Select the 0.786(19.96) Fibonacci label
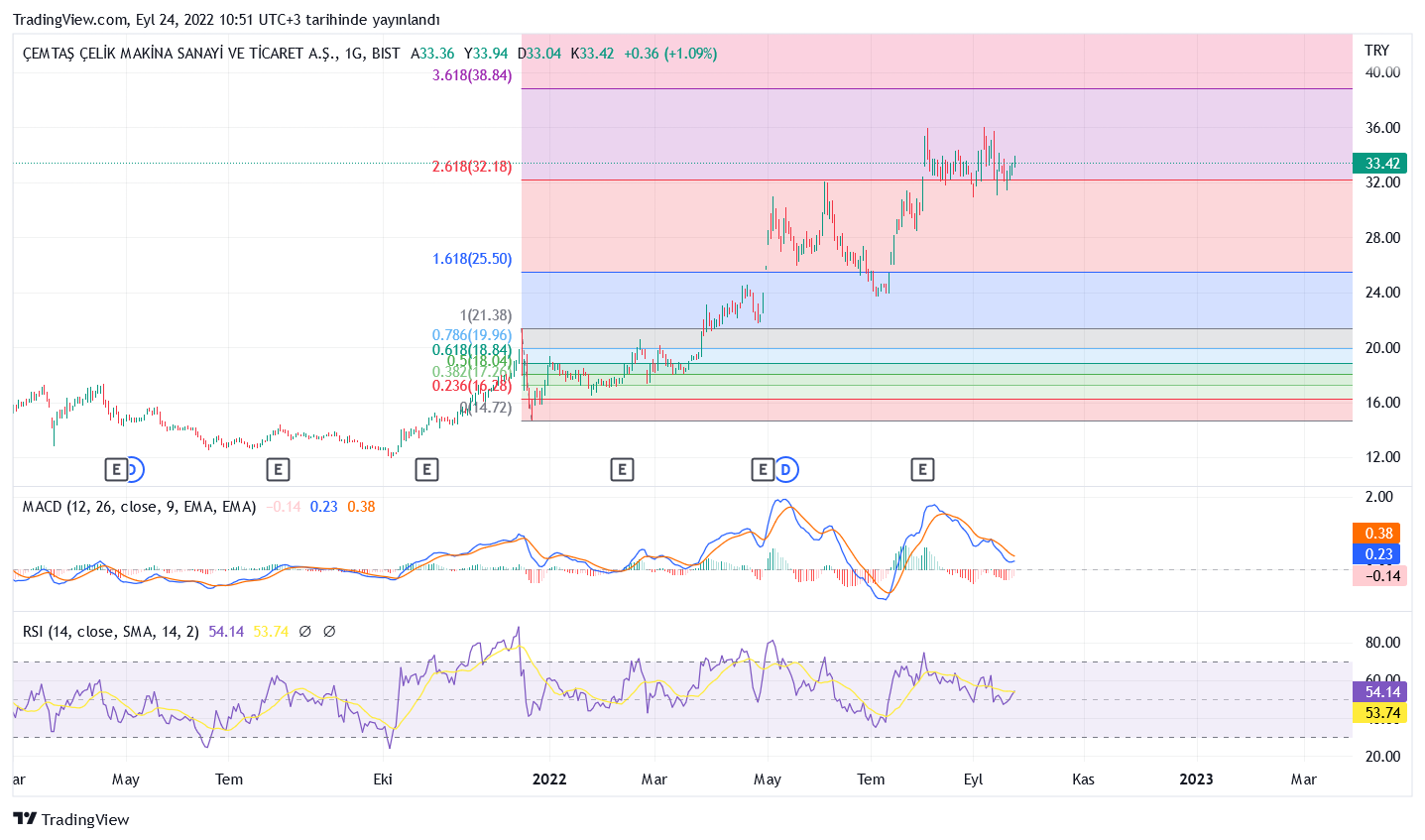This screenshot has width=1425, height=840. click(472, 335)
